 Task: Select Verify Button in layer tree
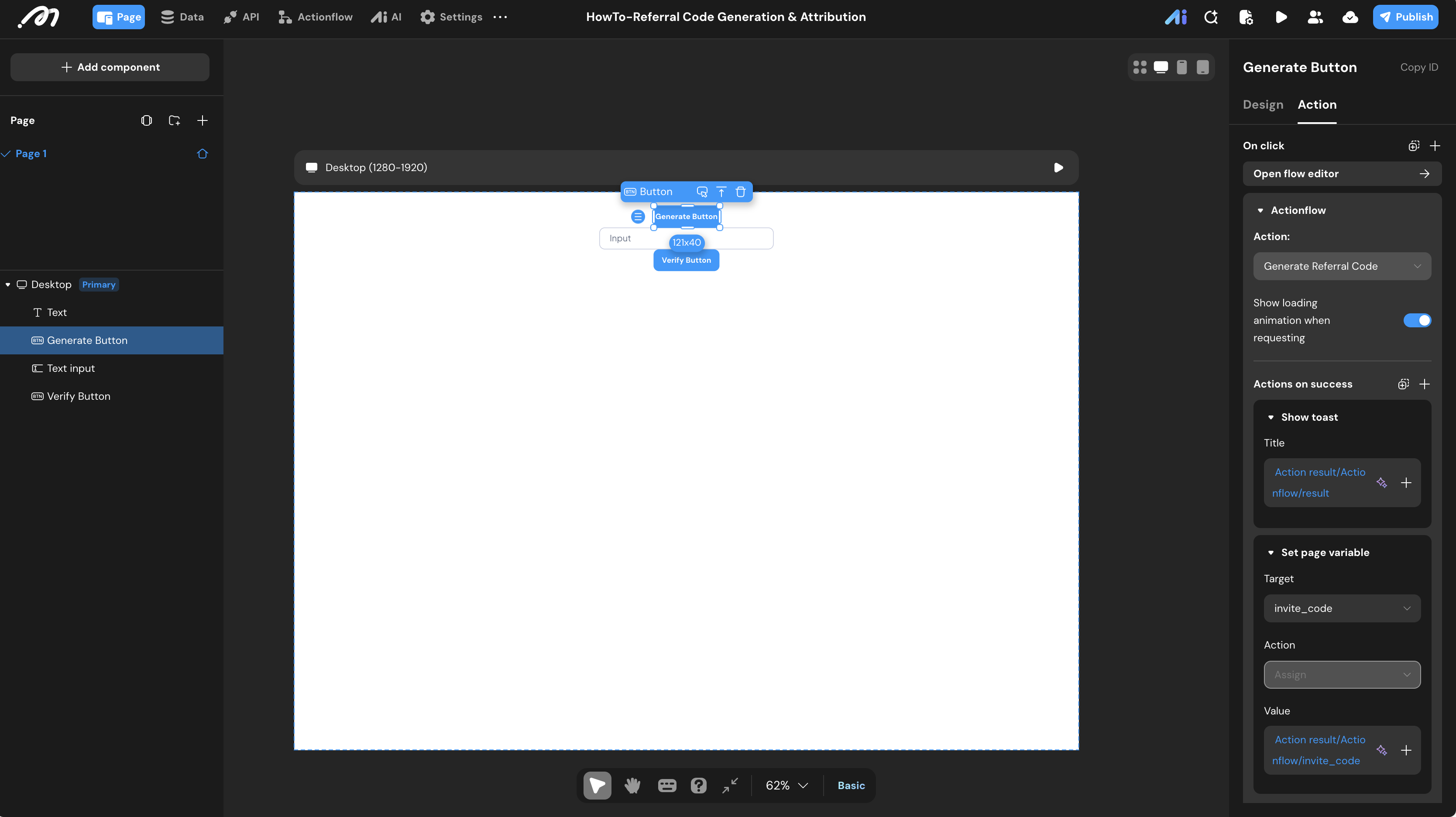(79, 397)
